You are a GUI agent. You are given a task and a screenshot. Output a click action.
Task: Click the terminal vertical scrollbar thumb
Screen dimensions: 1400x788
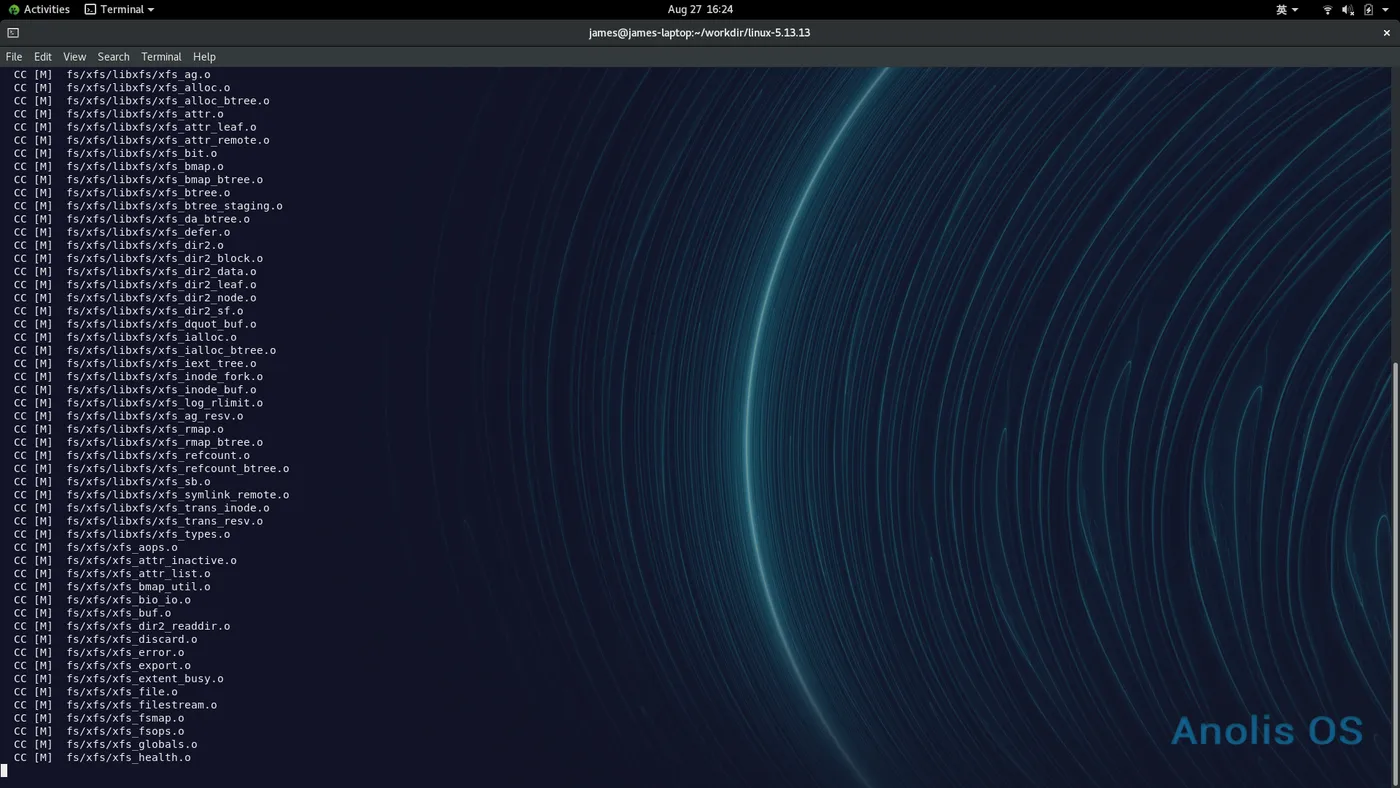1395,573
